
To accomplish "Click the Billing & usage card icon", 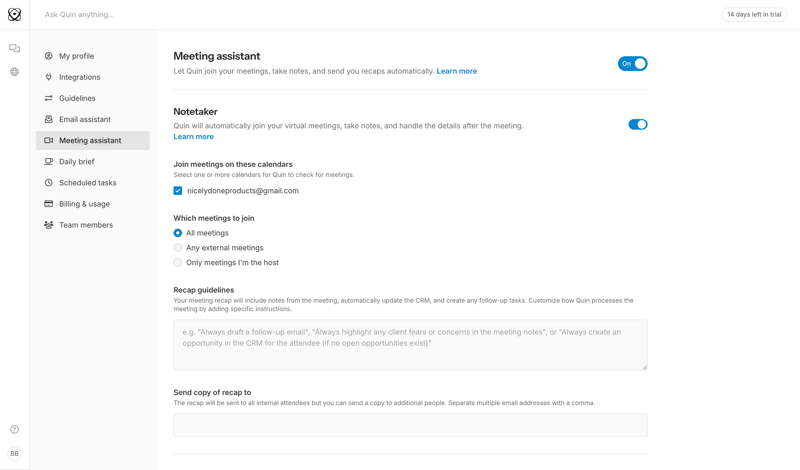I will point(48,204).
